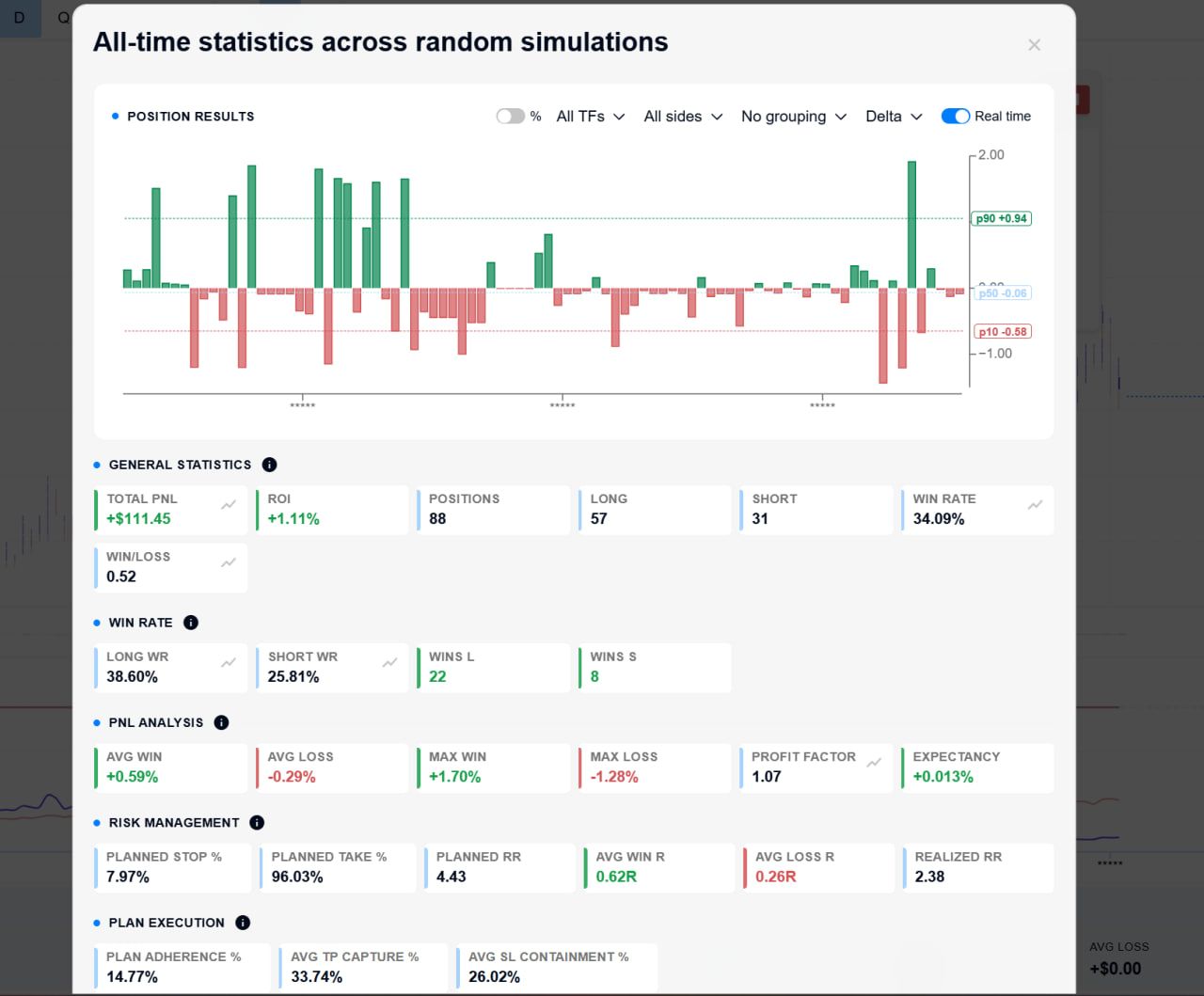Select the Avg TP Capture % value 33.74%
Image resolution: width=1204 pixels, height=996 pixels.
click(317, 976)
